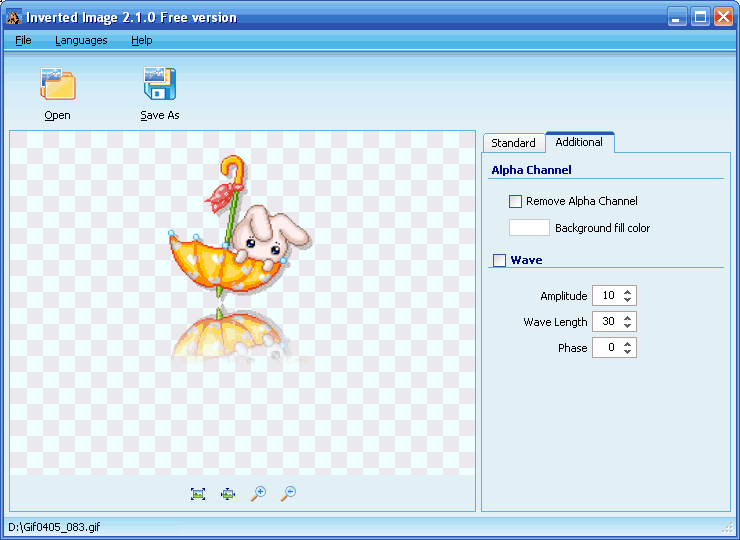Increase the Phase value with up arrow
Viewport: 740px width, 540px height.
pyautogui.click(x=628, y=344)
